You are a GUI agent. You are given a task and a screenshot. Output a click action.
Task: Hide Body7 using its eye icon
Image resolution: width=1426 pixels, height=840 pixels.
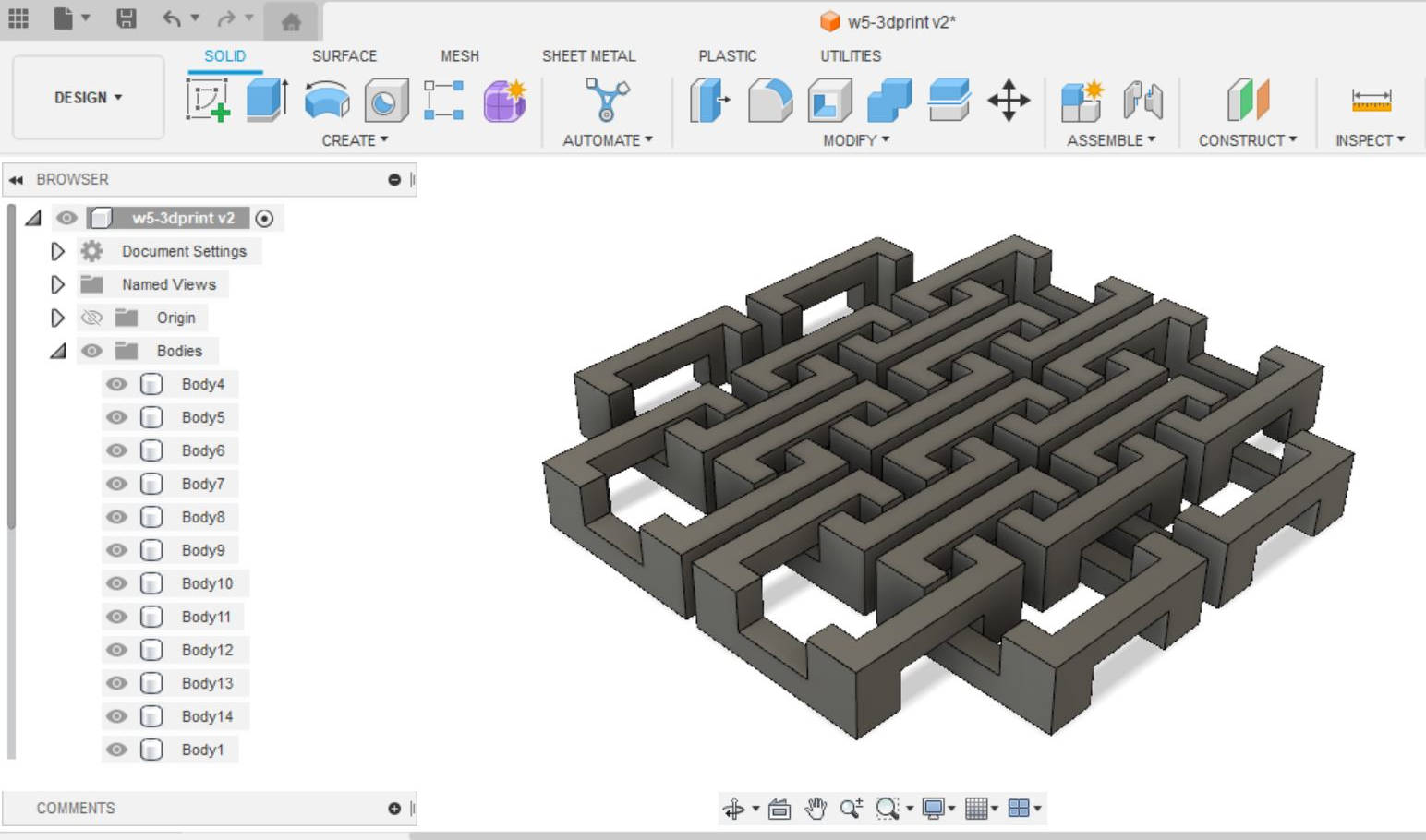point(116,484)
